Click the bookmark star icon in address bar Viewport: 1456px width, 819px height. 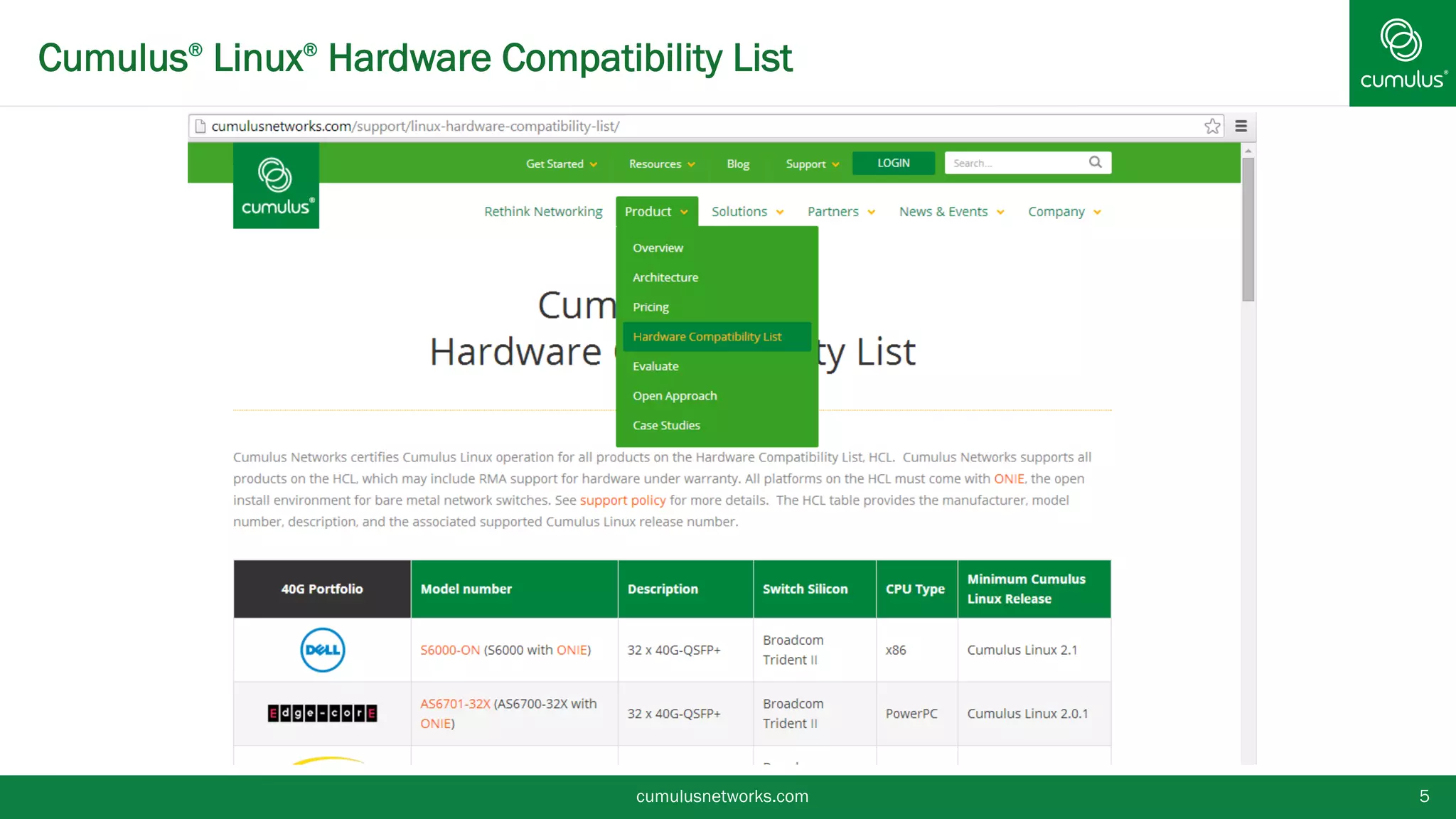(x=1212, y=127)
